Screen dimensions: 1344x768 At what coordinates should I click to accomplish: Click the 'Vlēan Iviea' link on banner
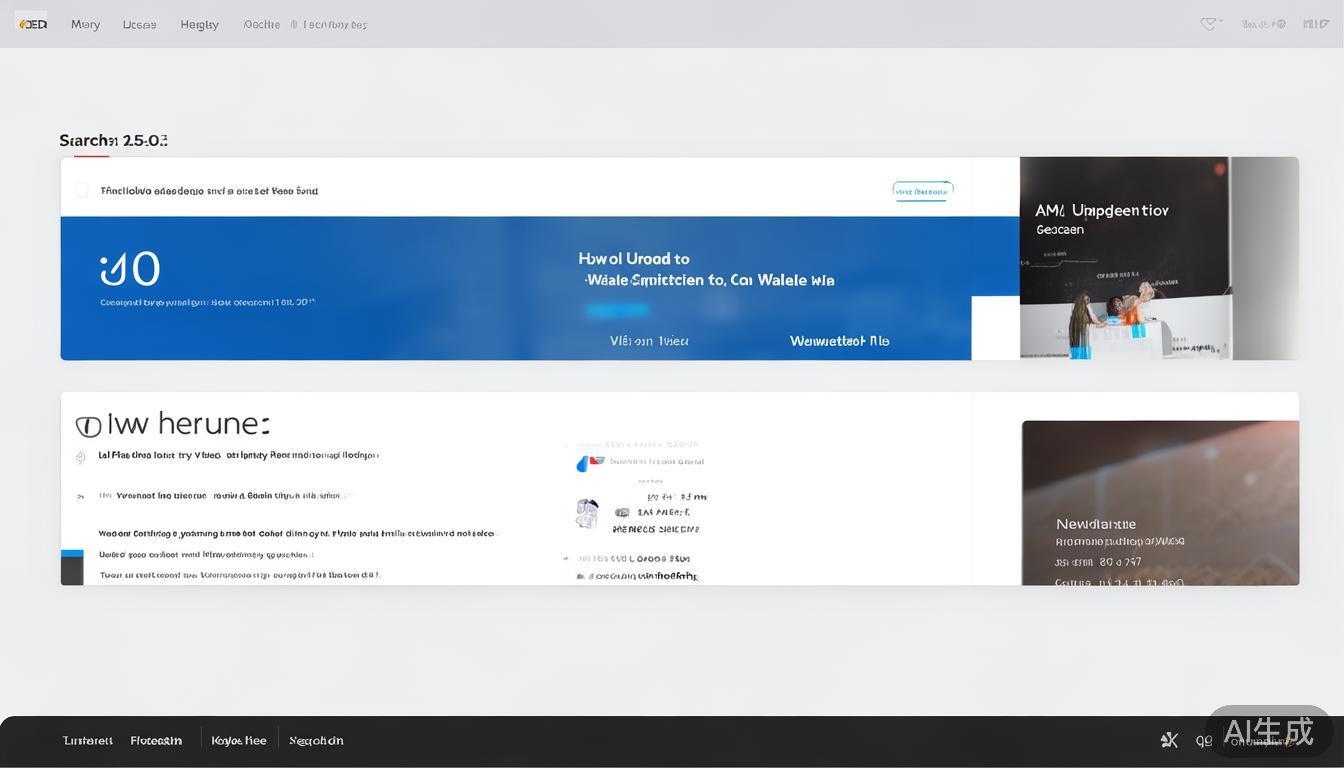(649, 341)
